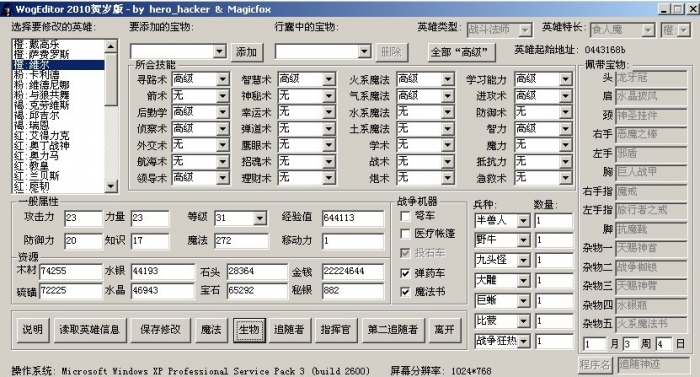The width and height of the screenshot is (700, 377).
Task: Click the 金钱 gold resource field
Action: click(x=353, y=271)
